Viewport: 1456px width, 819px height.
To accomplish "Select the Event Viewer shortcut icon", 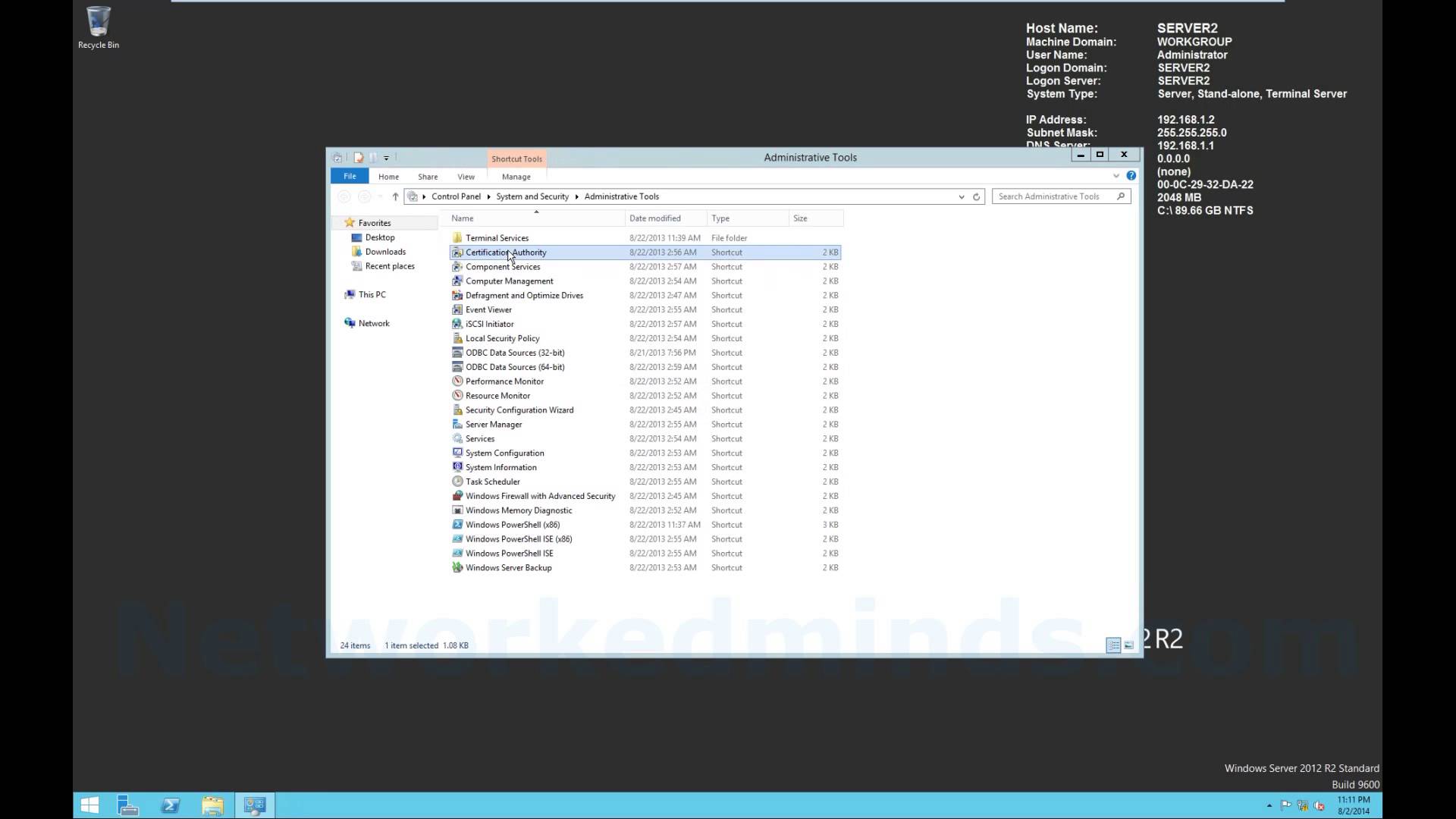I will click(x=457, y=309).
